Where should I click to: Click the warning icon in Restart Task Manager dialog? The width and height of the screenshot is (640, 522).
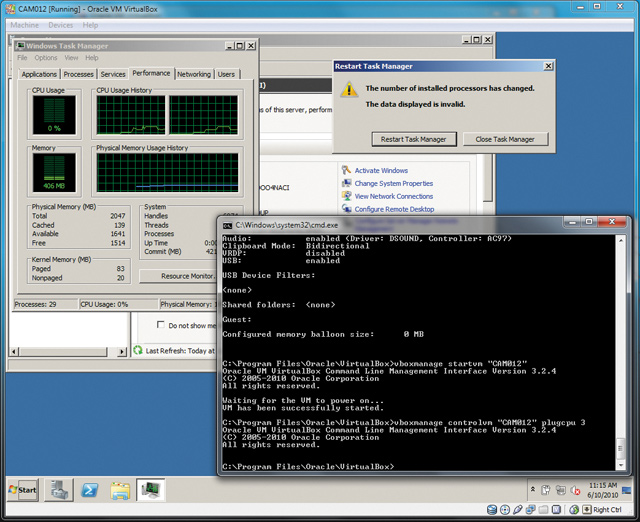pos(349,89)
